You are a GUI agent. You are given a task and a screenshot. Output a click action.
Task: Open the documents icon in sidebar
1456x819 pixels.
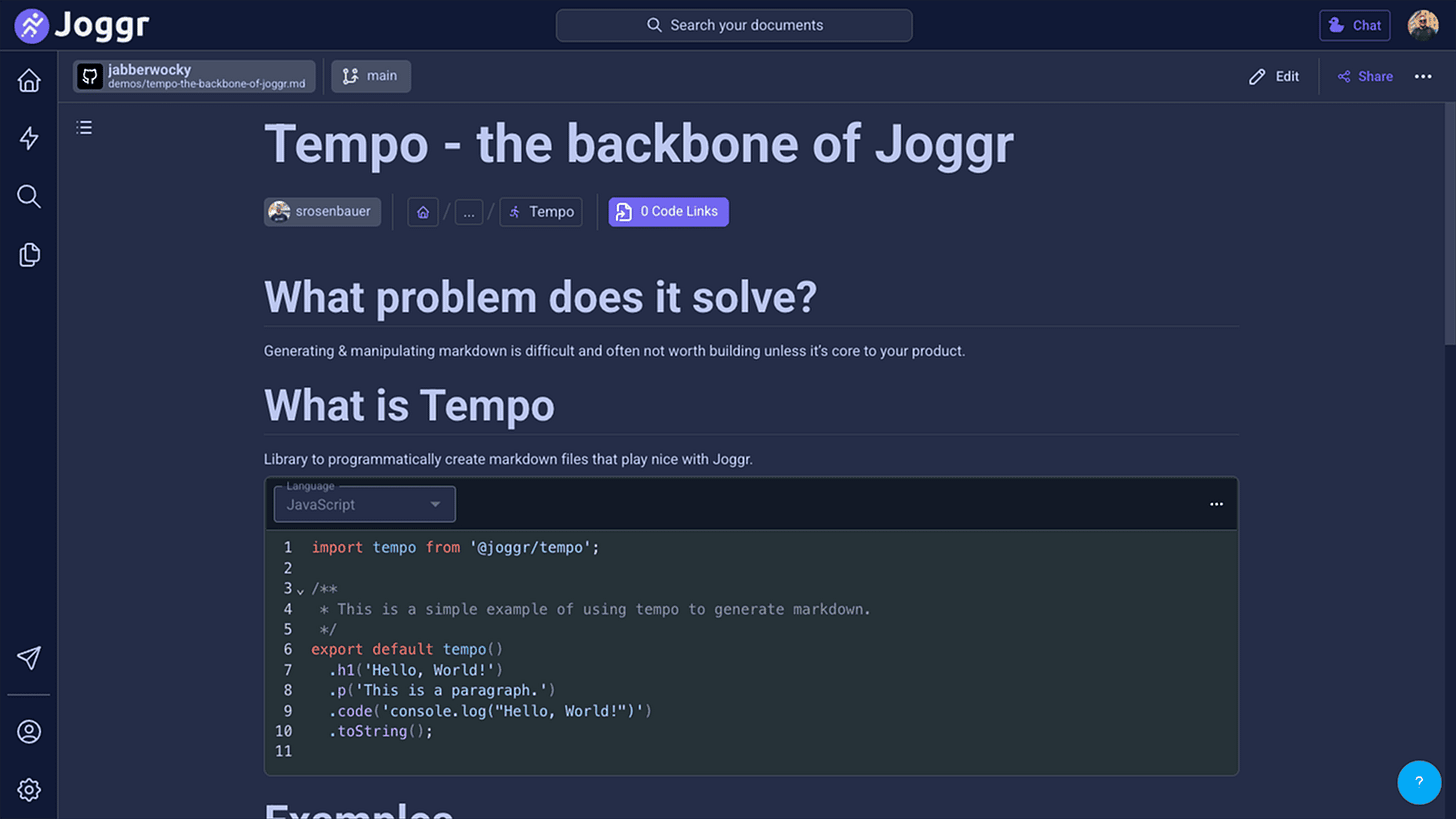point(29,255)
